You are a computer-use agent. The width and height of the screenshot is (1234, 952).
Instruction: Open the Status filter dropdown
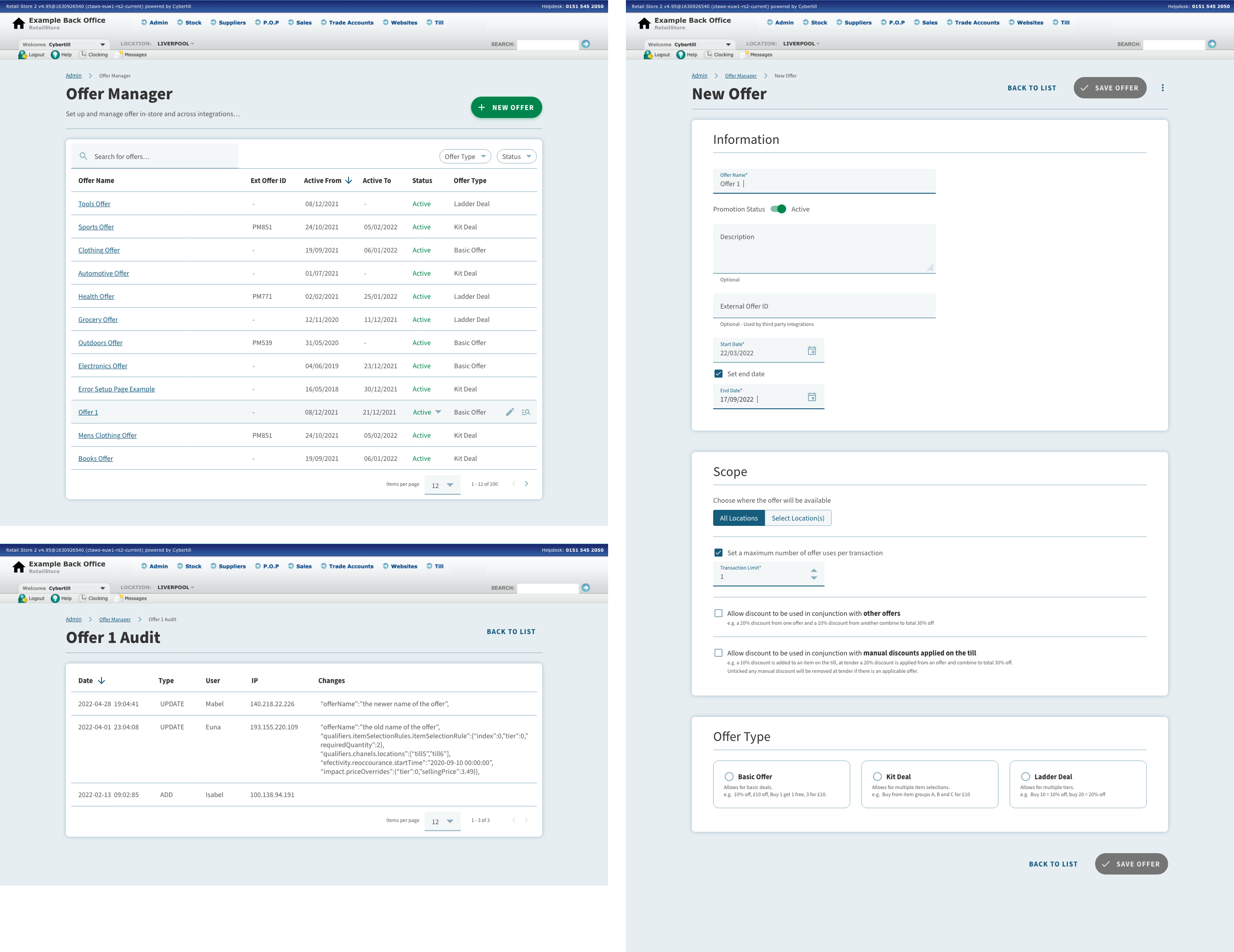[516, 157]
